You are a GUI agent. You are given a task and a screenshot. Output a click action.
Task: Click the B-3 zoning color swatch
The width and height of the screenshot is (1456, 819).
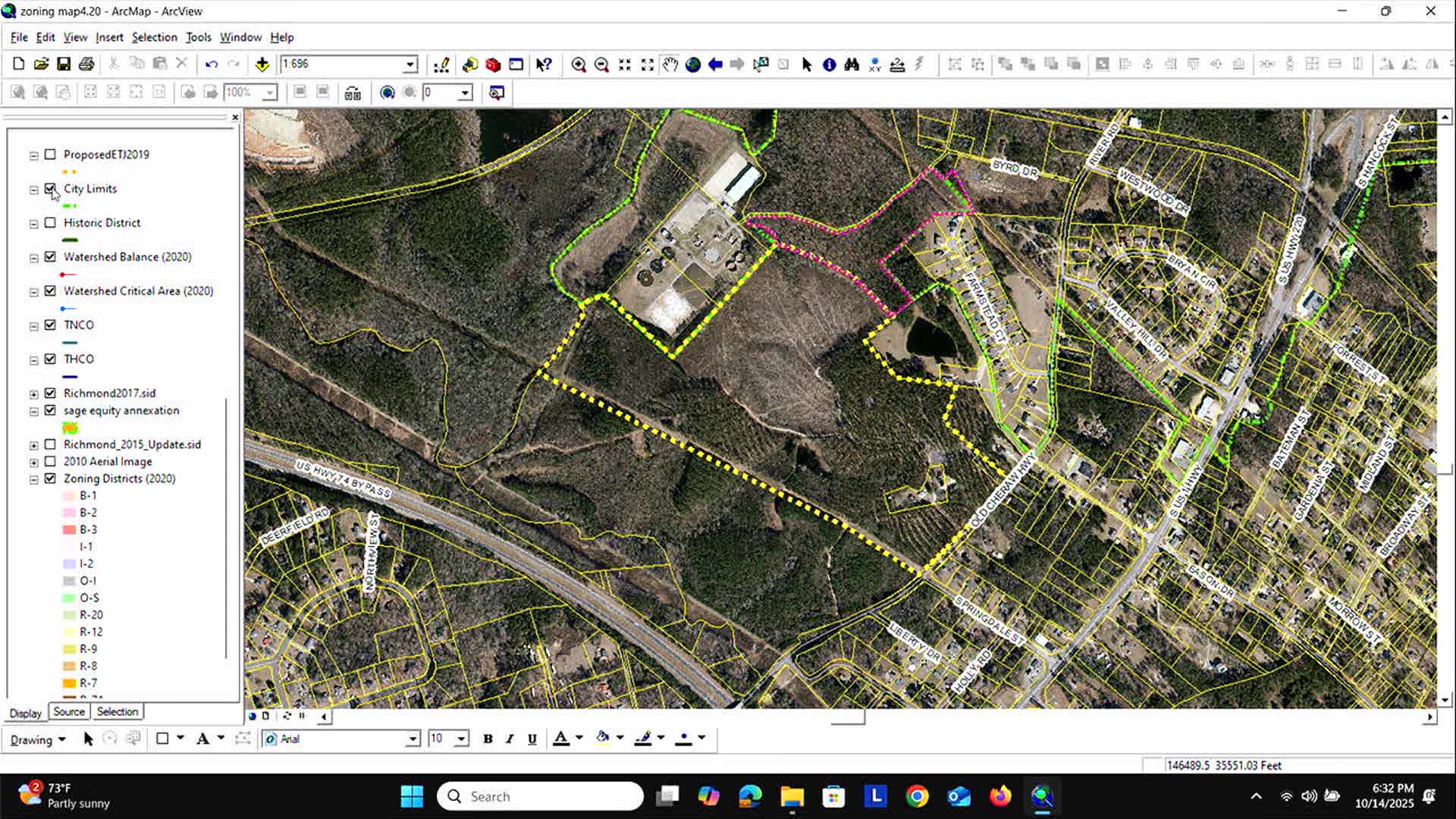coord(69,529)
